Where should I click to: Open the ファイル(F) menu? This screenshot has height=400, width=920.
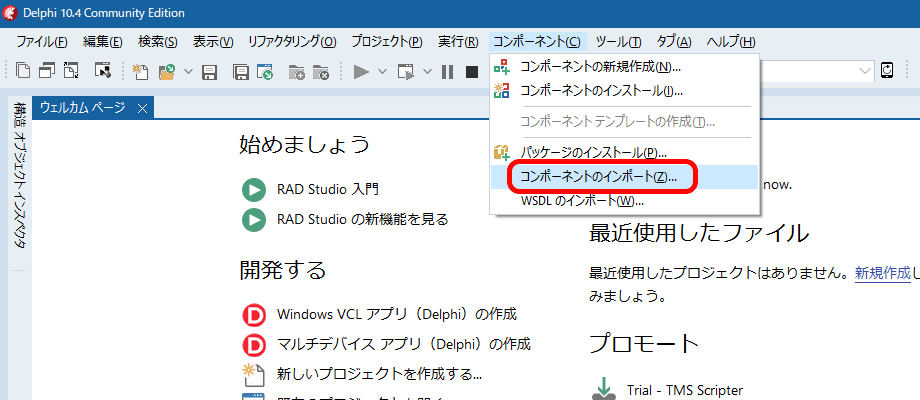coord(42,42)
